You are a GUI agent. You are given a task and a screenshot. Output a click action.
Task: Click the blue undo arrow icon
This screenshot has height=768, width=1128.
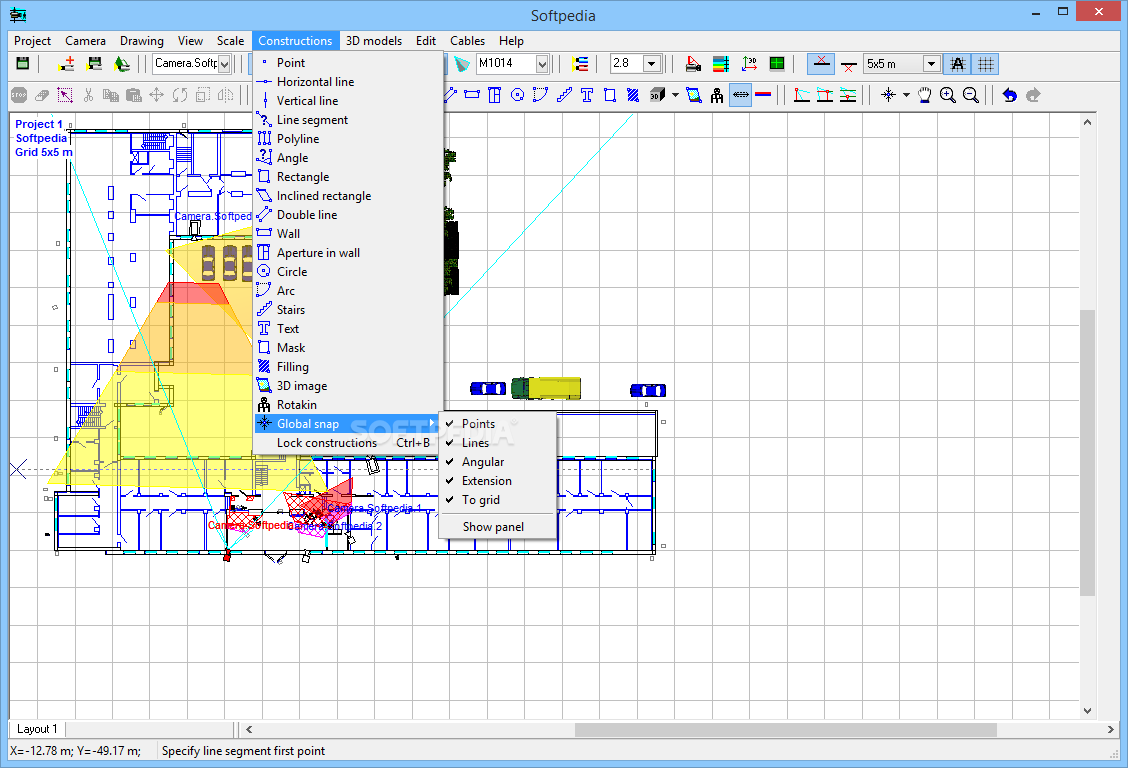pos(1010,95)
